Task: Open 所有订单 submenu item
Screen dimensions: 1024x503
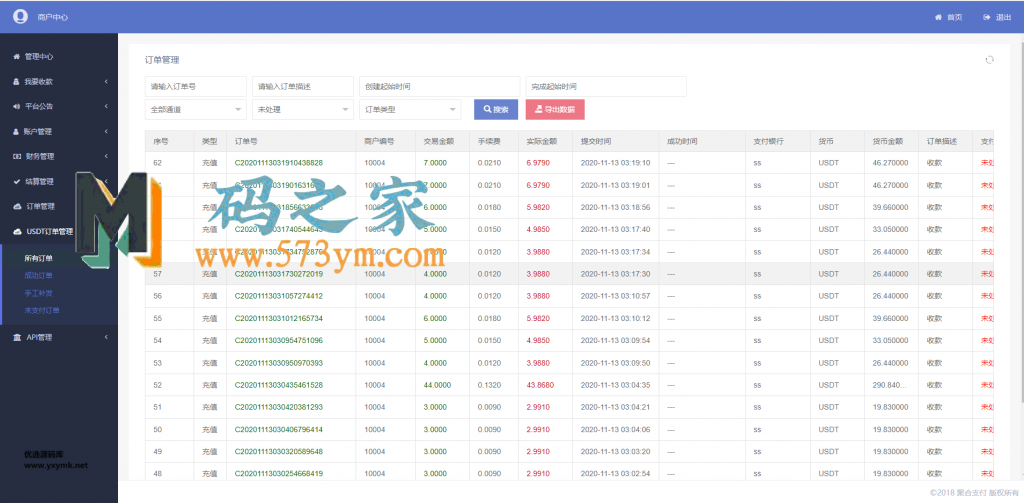Action: (x=39, y=258)
